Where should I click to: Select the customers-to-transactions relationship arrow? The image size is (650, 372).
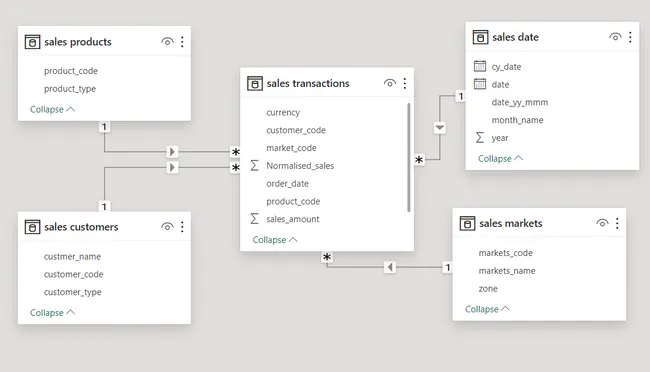tap(172, 168)
